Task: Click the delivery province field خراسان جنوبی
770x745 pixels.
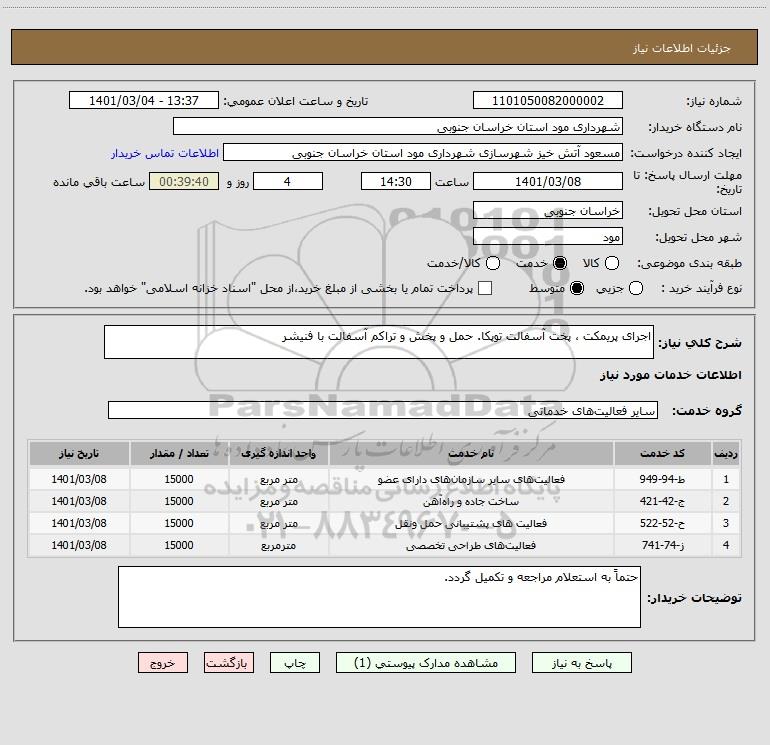Action: coord(548,210)
